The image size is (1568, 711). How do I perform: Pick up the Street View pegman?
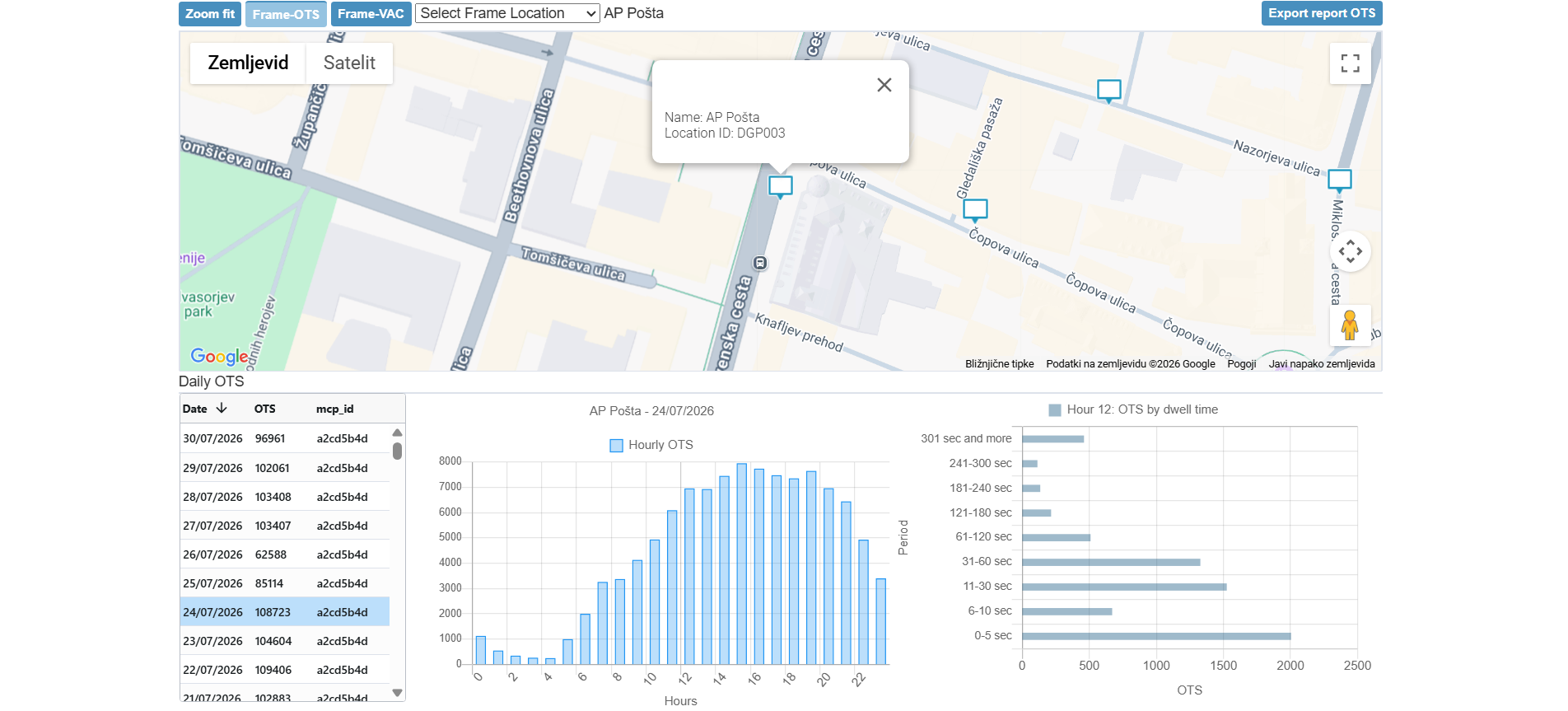[1350, 325]
